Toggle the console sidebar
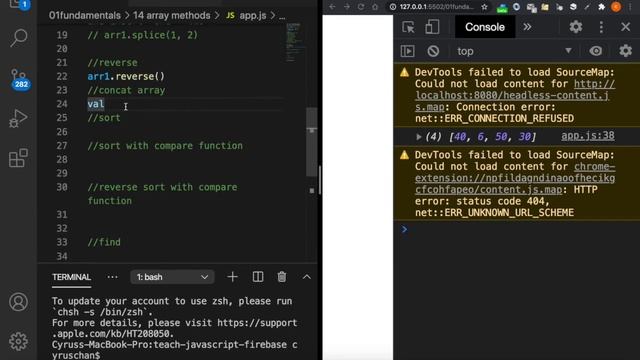640x360 pixels. tap(407, 51)
